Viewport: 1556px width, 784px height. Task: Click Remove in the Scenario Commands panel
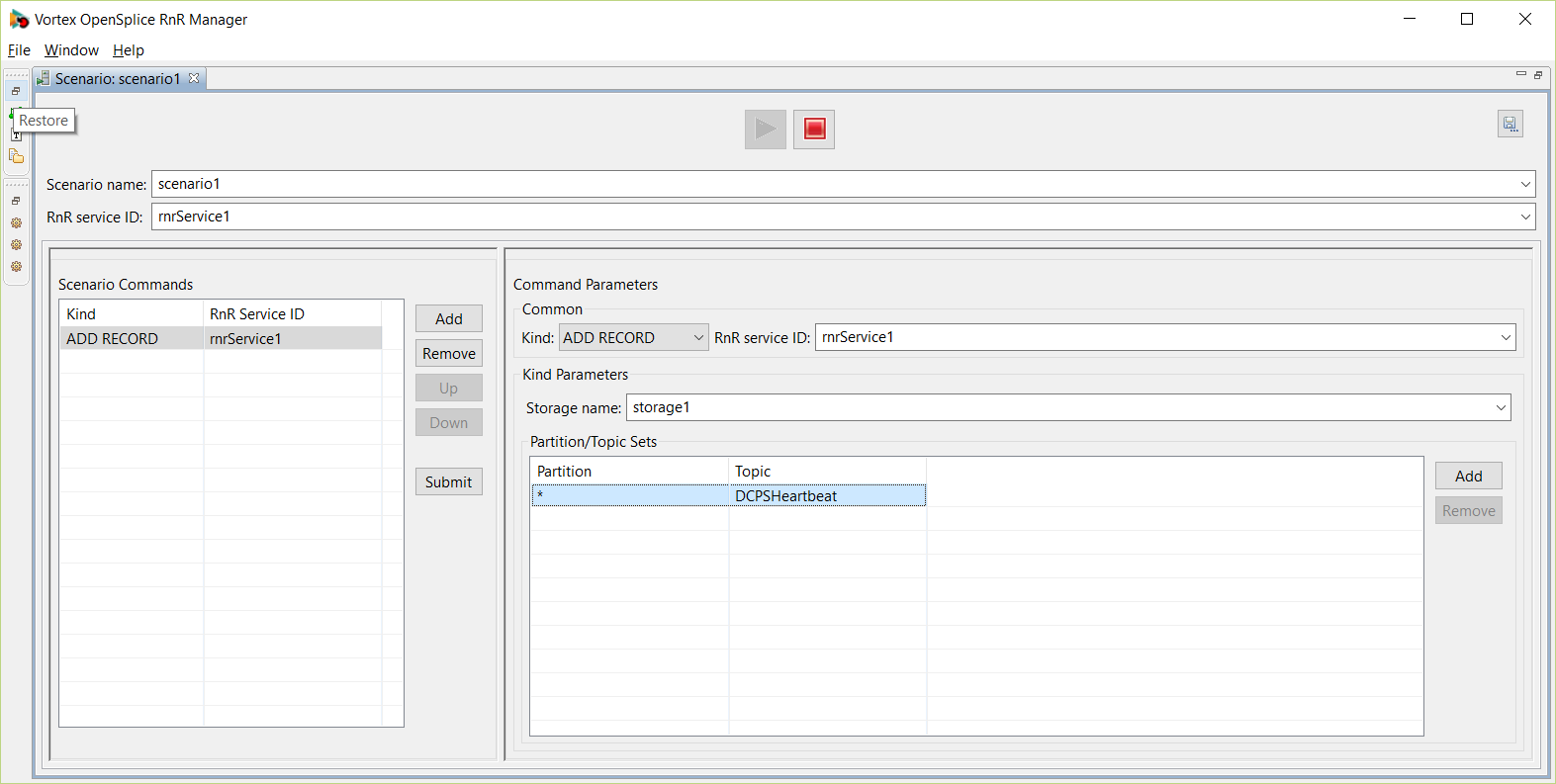coord(449,353)
